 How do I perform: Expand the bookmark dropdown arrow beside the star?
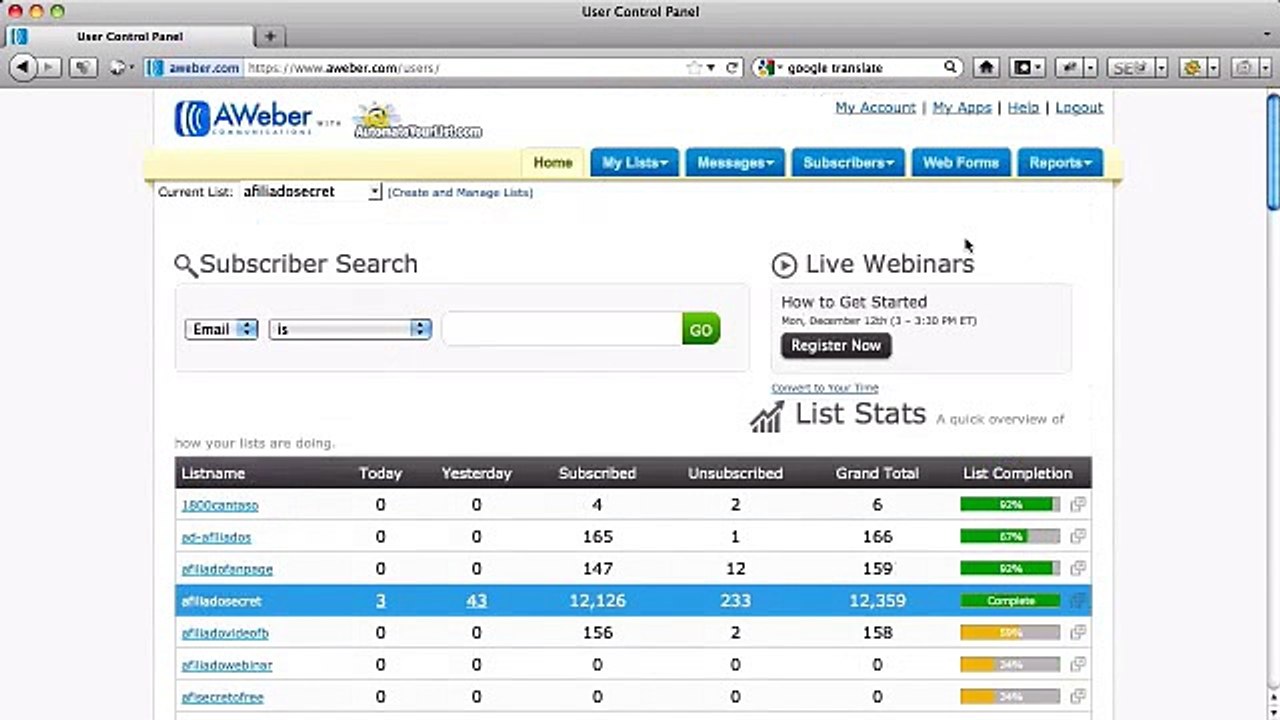pos(711,68)
